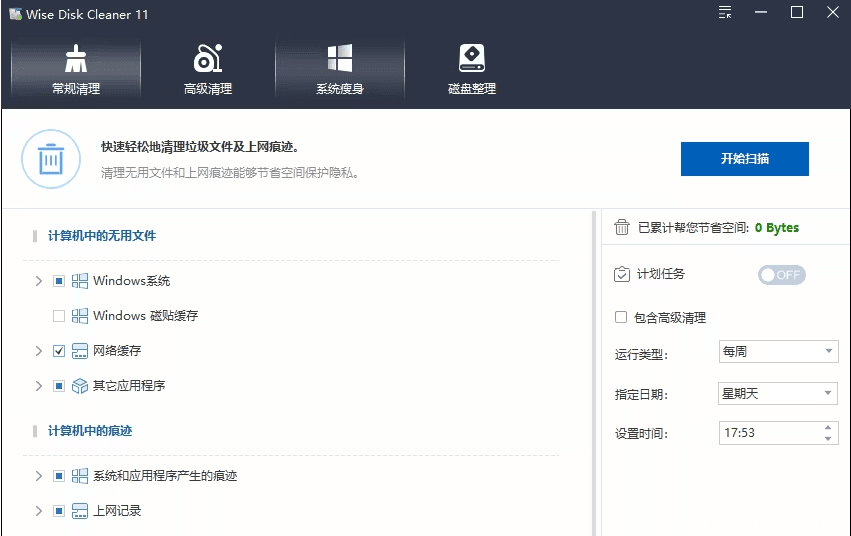Image resolution: width=851 pixels, height=536 pixels.
Task: Click the title bar menu lines icon
Action: click(x=725, y=12)
